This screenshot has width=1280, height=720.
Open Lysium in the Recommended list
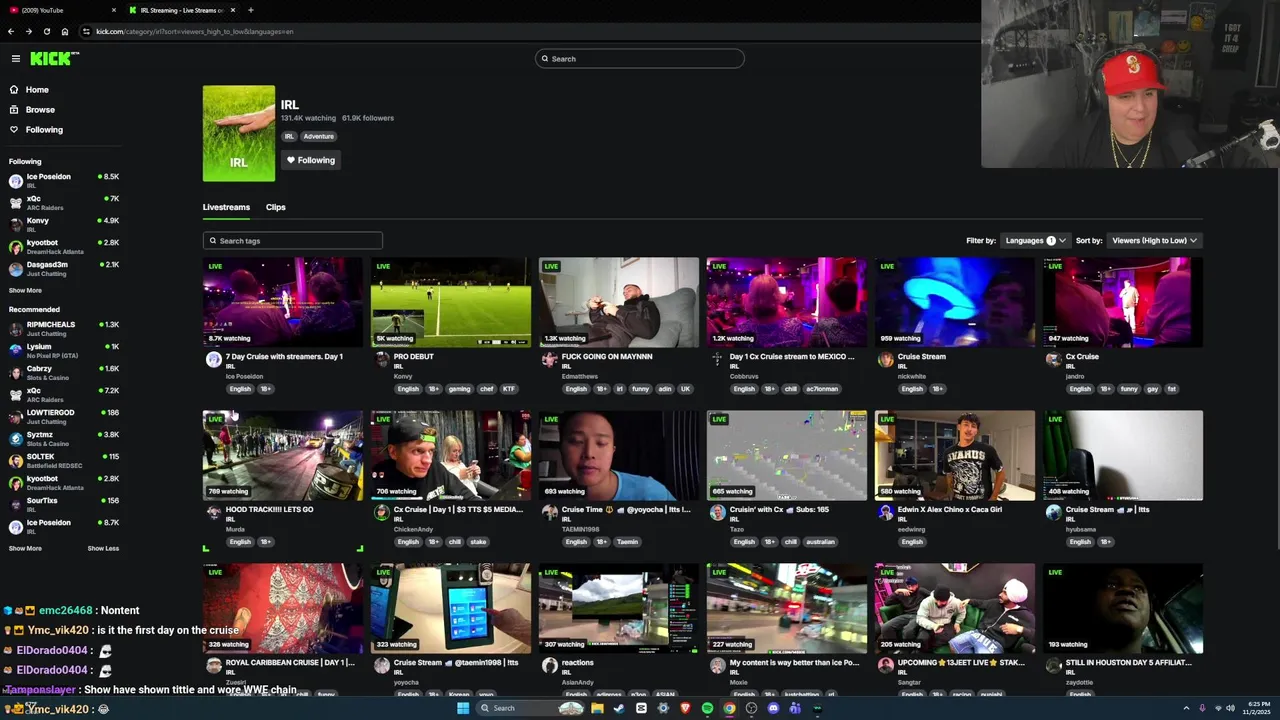pos(63,350)
